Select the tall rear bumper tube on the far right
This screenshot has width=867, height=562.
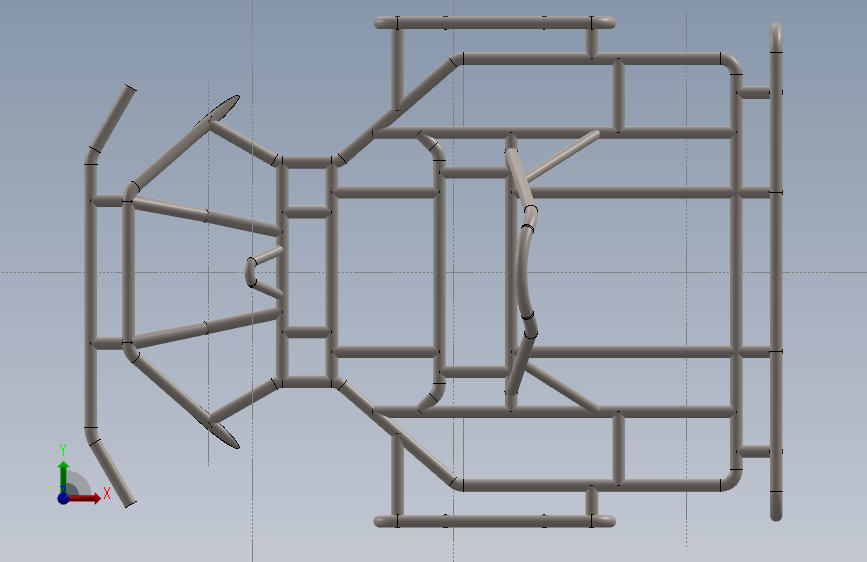pyautogui.click(x=776, y=272)
